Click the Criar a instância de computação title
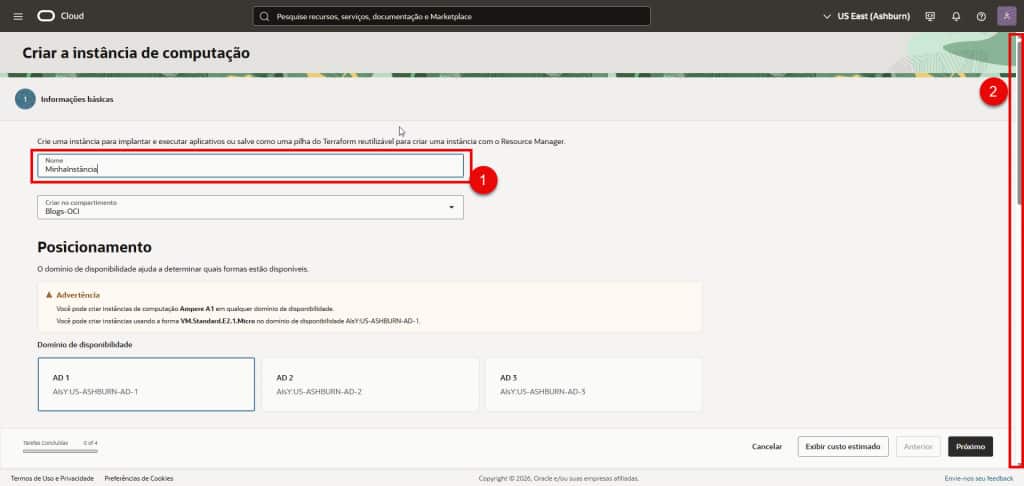The image size is (1024, 486). tap(136, 53)
